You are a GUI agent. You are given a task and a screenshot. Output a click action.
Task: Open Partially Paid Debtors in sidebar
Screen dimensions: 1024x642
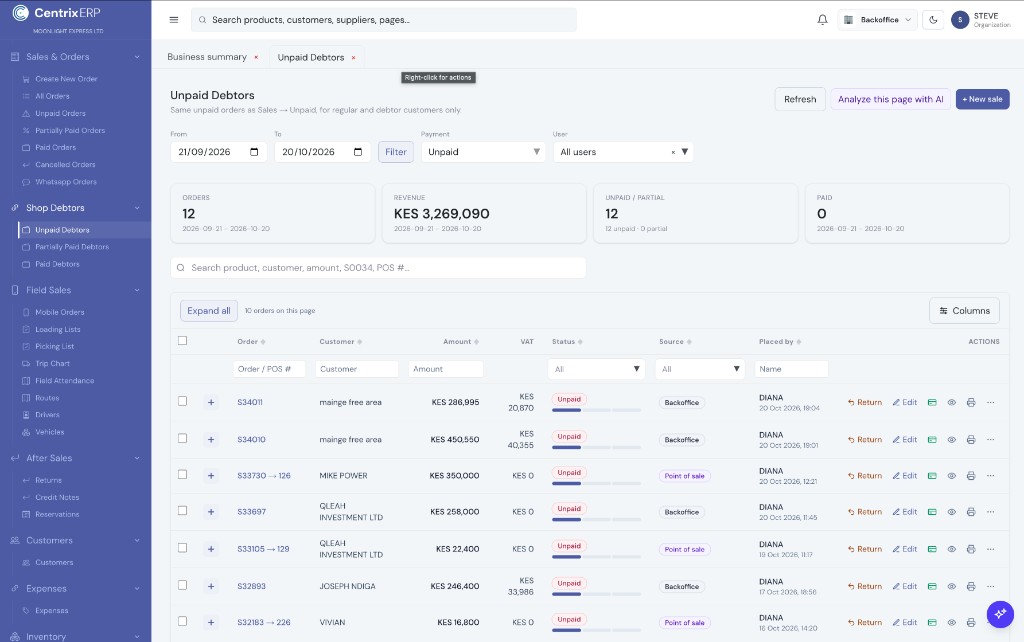(72, 247)
